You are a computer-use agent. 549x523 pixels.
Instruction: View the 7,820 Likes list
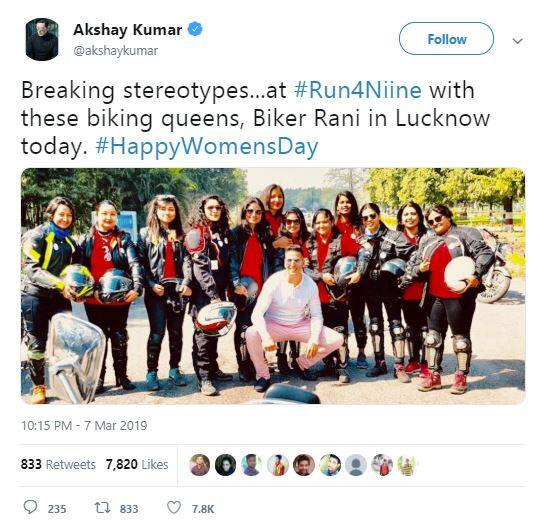click(x=137, y=465)
